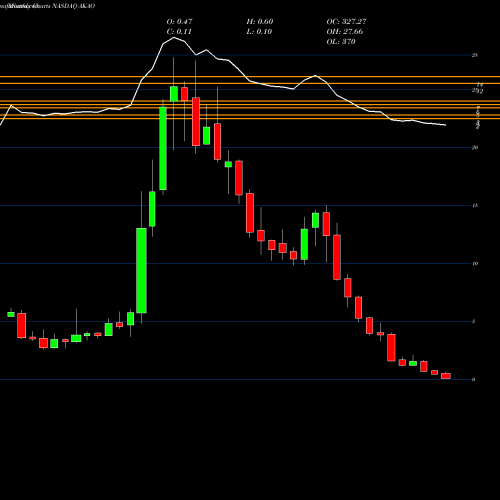Select the open value O: 0.47

[x=179, y=22]
